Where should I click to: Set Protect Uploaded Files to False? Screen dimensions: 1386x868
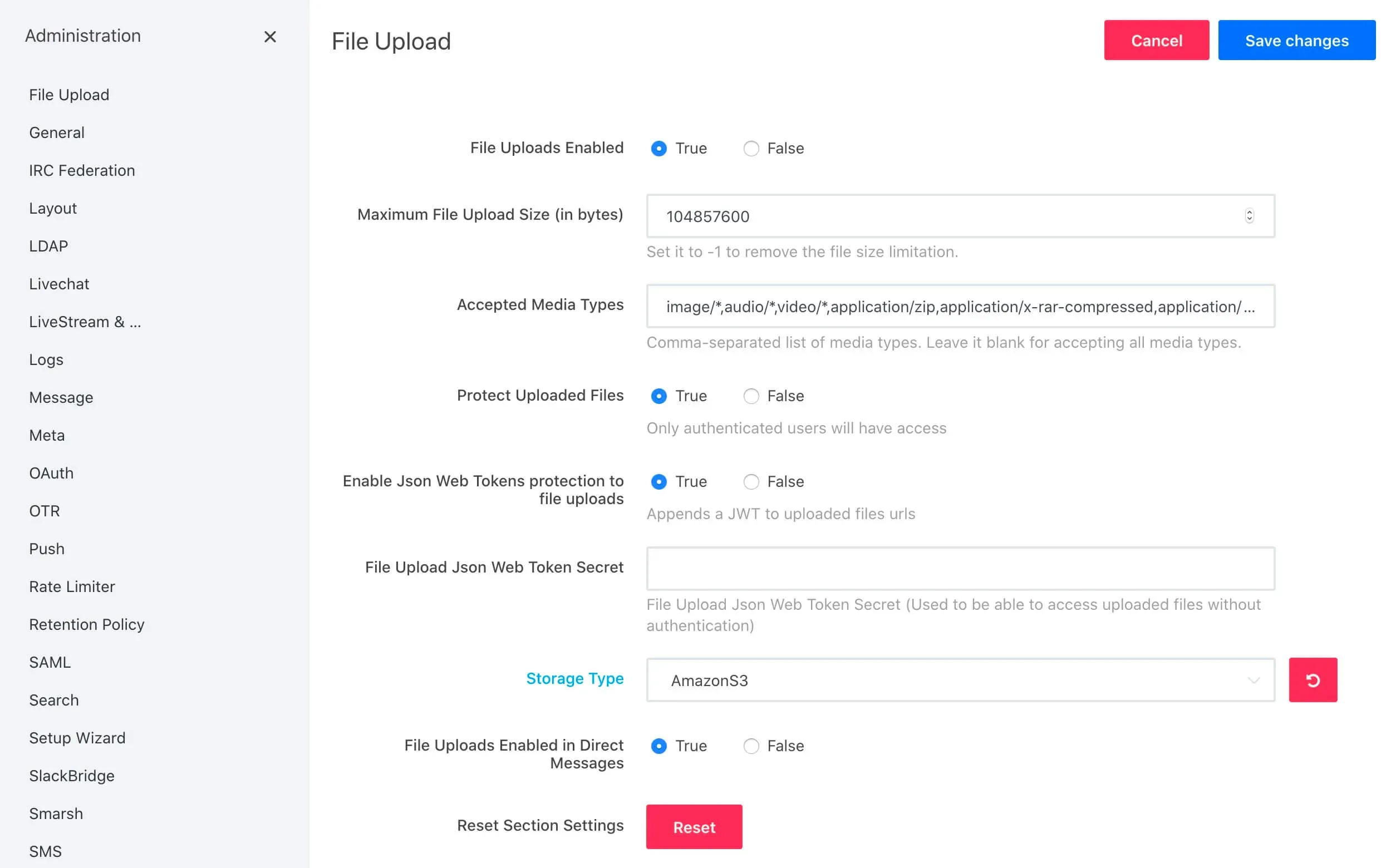[751, 396]
